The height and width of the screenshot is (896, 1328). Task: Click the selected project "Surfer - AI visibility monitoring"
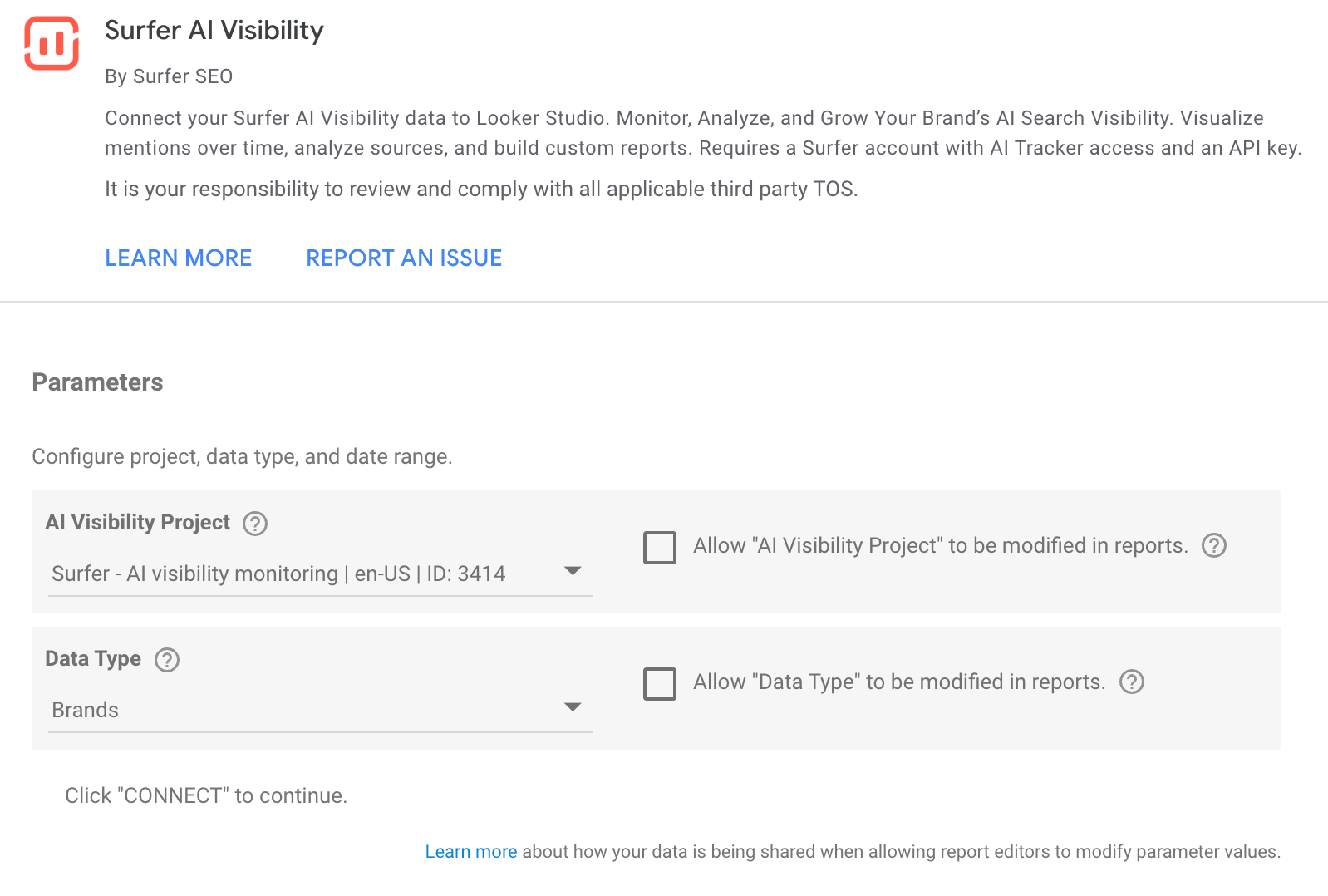278,574
